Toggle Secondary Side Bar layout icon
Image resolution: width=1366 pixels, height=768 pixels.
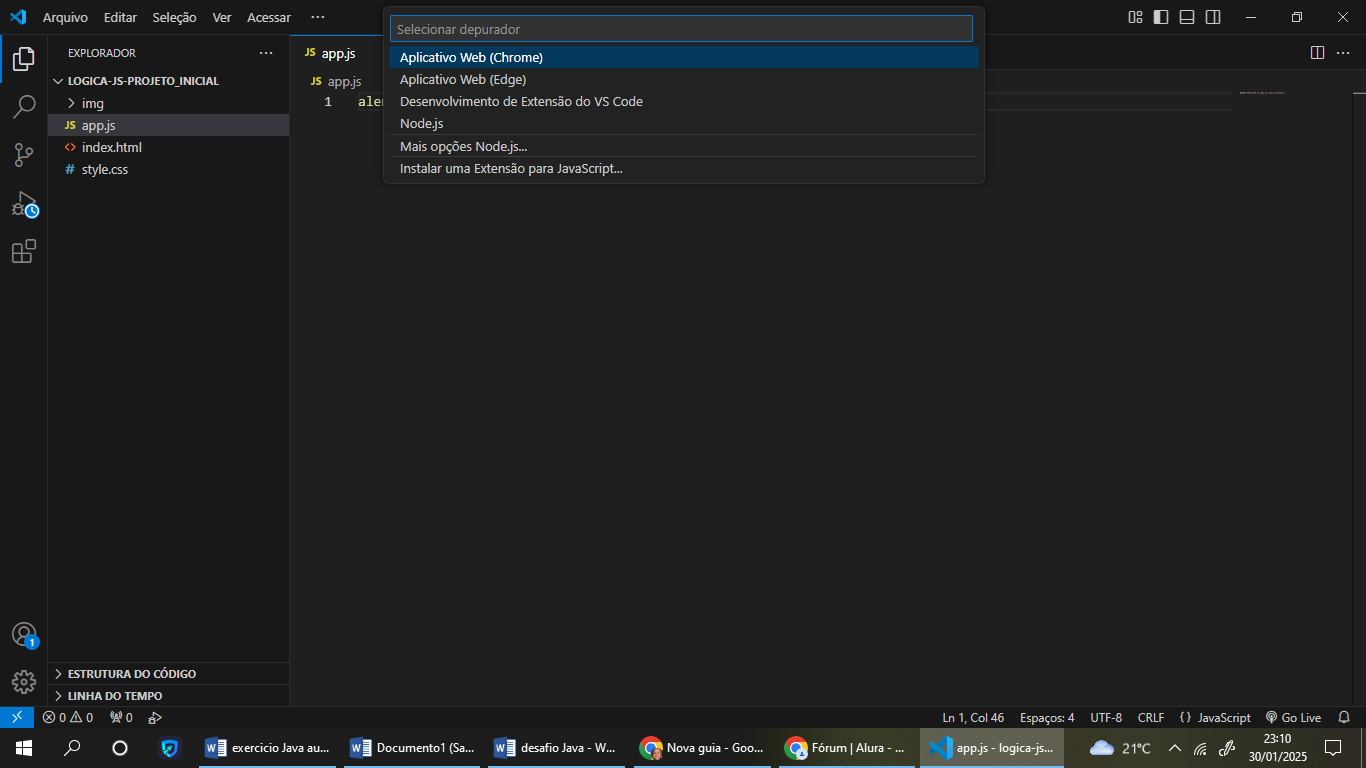pos(1213,17)
